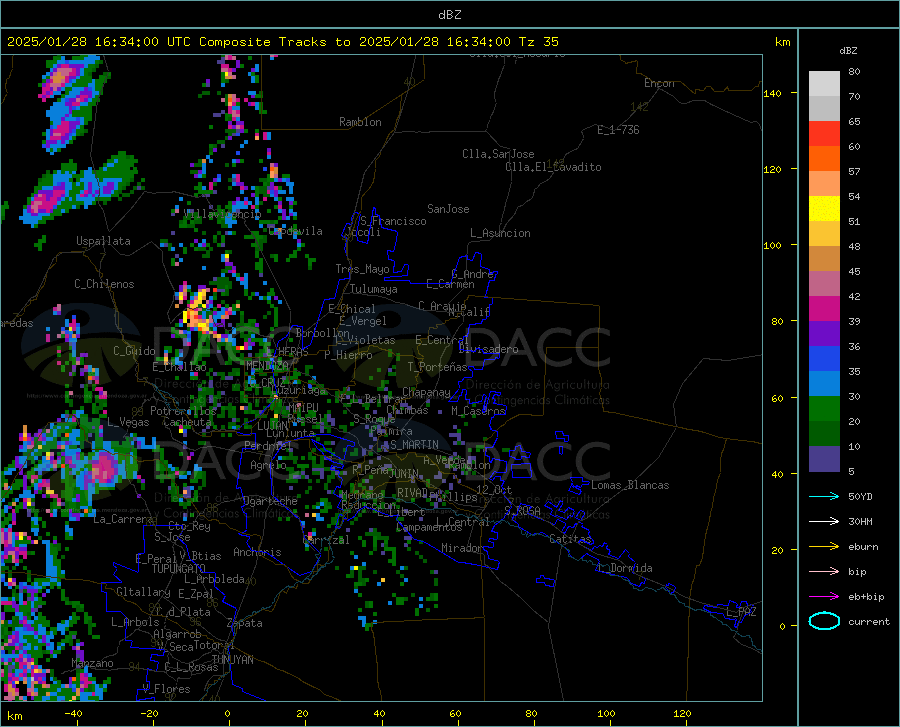
Task: Click the 36 dBZ purple color swatch
Action: tap(824, 334)
